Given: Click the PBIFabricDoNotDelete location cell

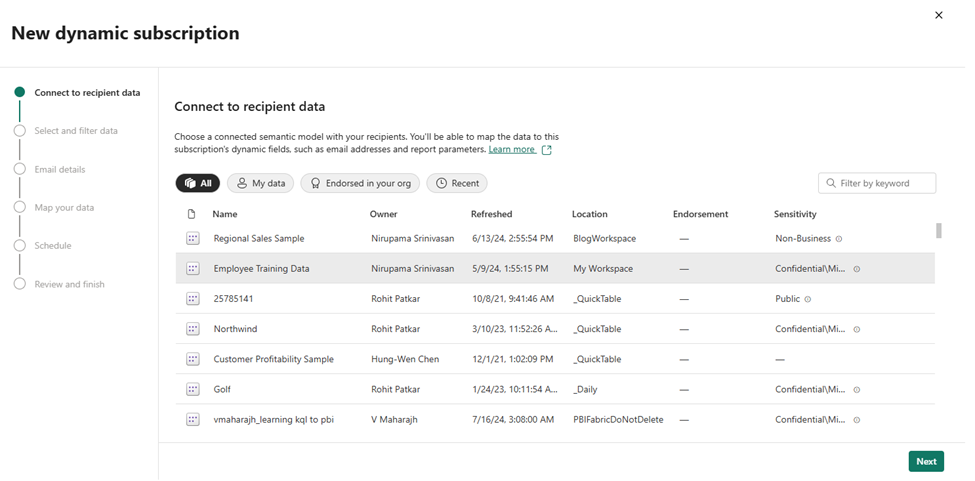Looking at the screenshot, I should coord(618,420).
